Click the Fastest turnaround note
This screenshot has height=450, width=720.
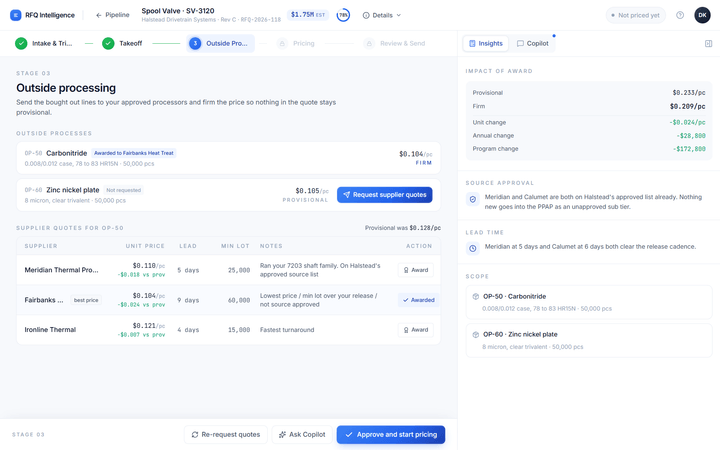[287, 330]
